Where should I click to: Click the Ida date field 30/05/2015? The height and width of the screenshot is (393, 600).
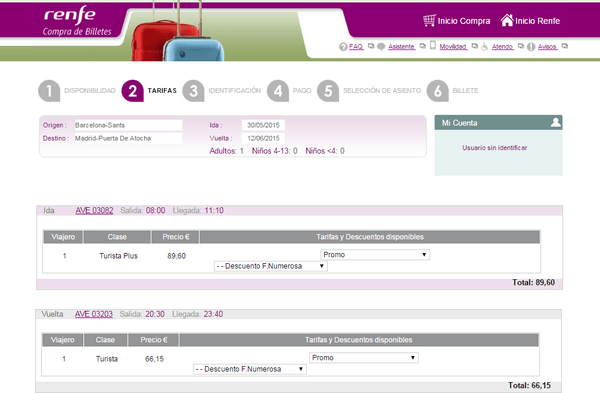point(263,125)
